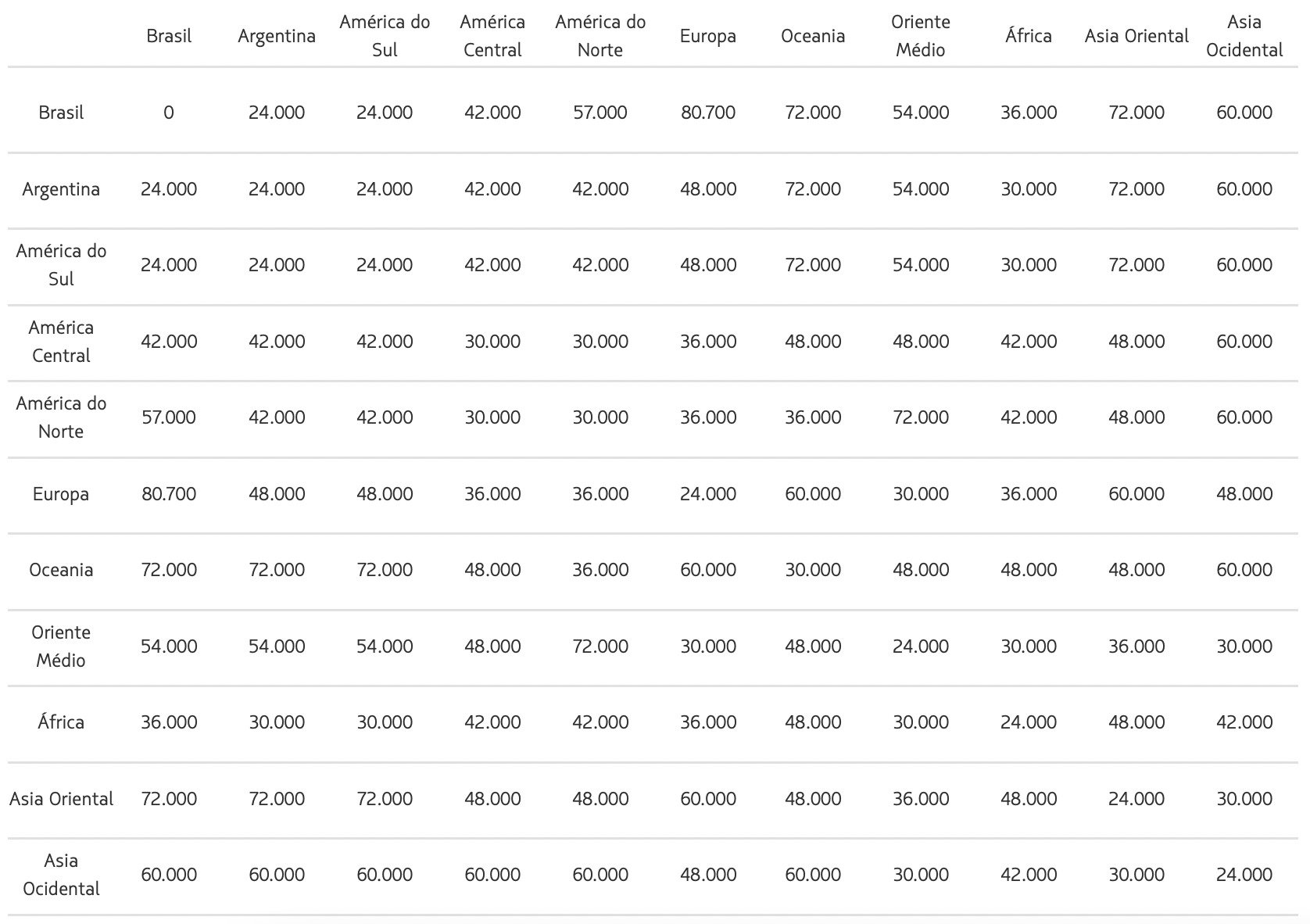Screen dimensions: 1310x924
Task: Select the Brasil column header
Action: [168, 36]
